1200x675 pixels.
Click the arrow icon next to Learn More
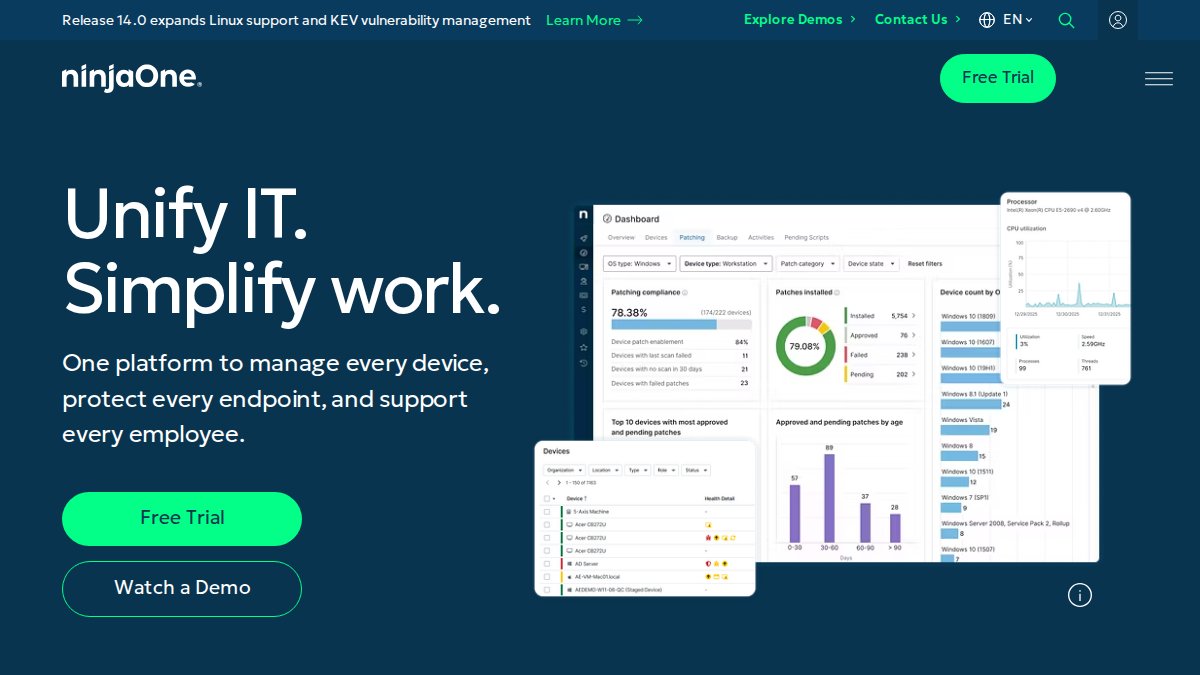click(x=635, y=20)
